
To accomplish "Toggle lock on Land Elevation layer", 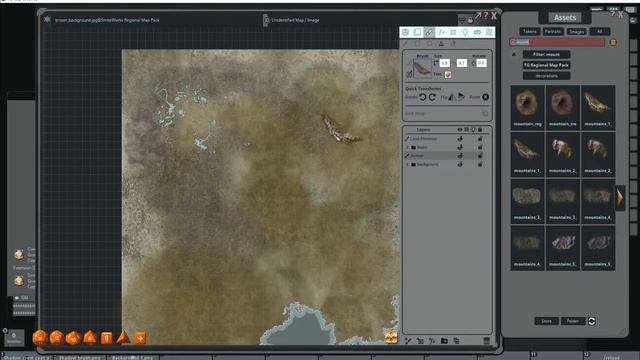I will tap(480, 139).
